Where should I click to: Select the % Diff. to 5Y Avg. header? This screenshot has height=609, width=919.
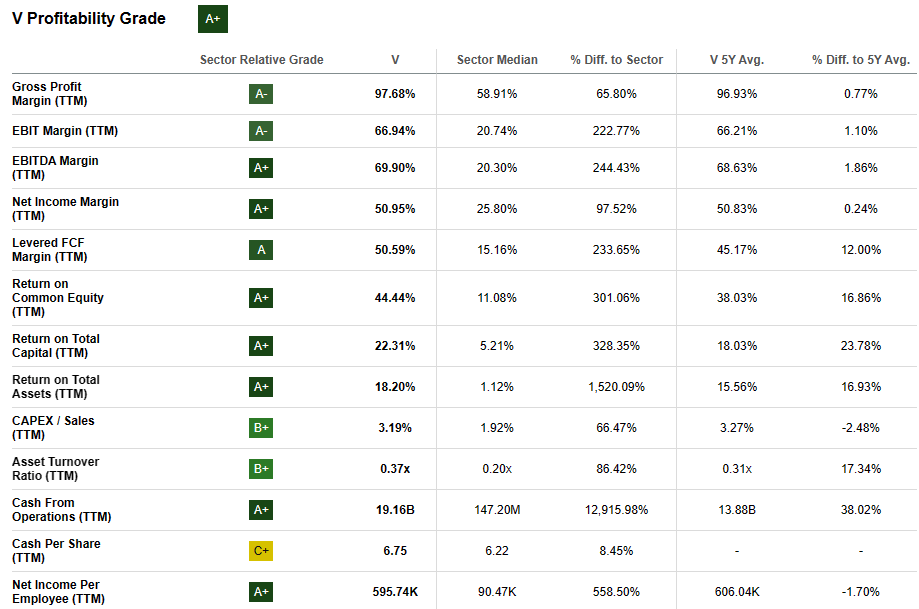(859, 60)
